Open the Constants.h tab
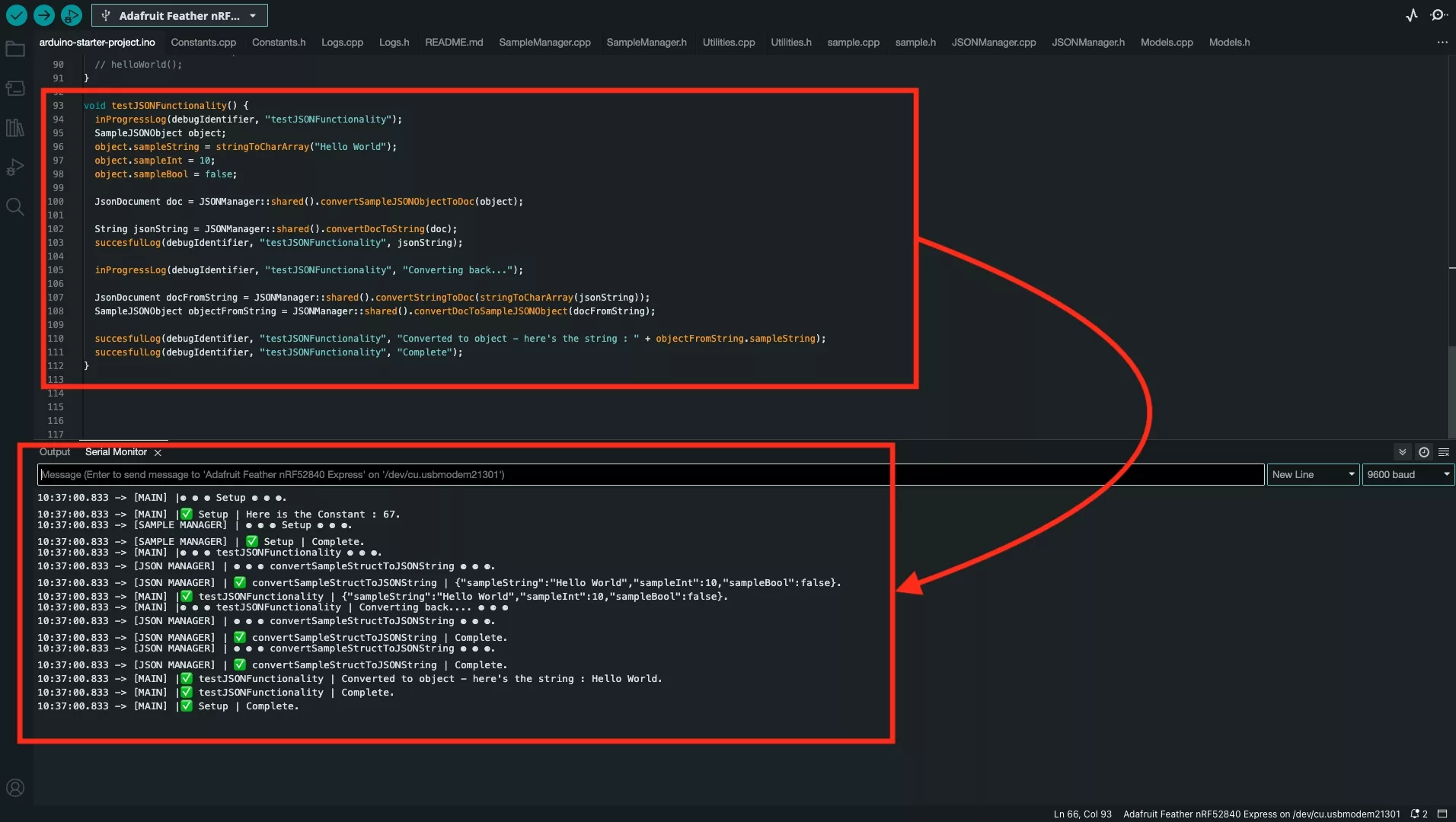 click(279, 43)
